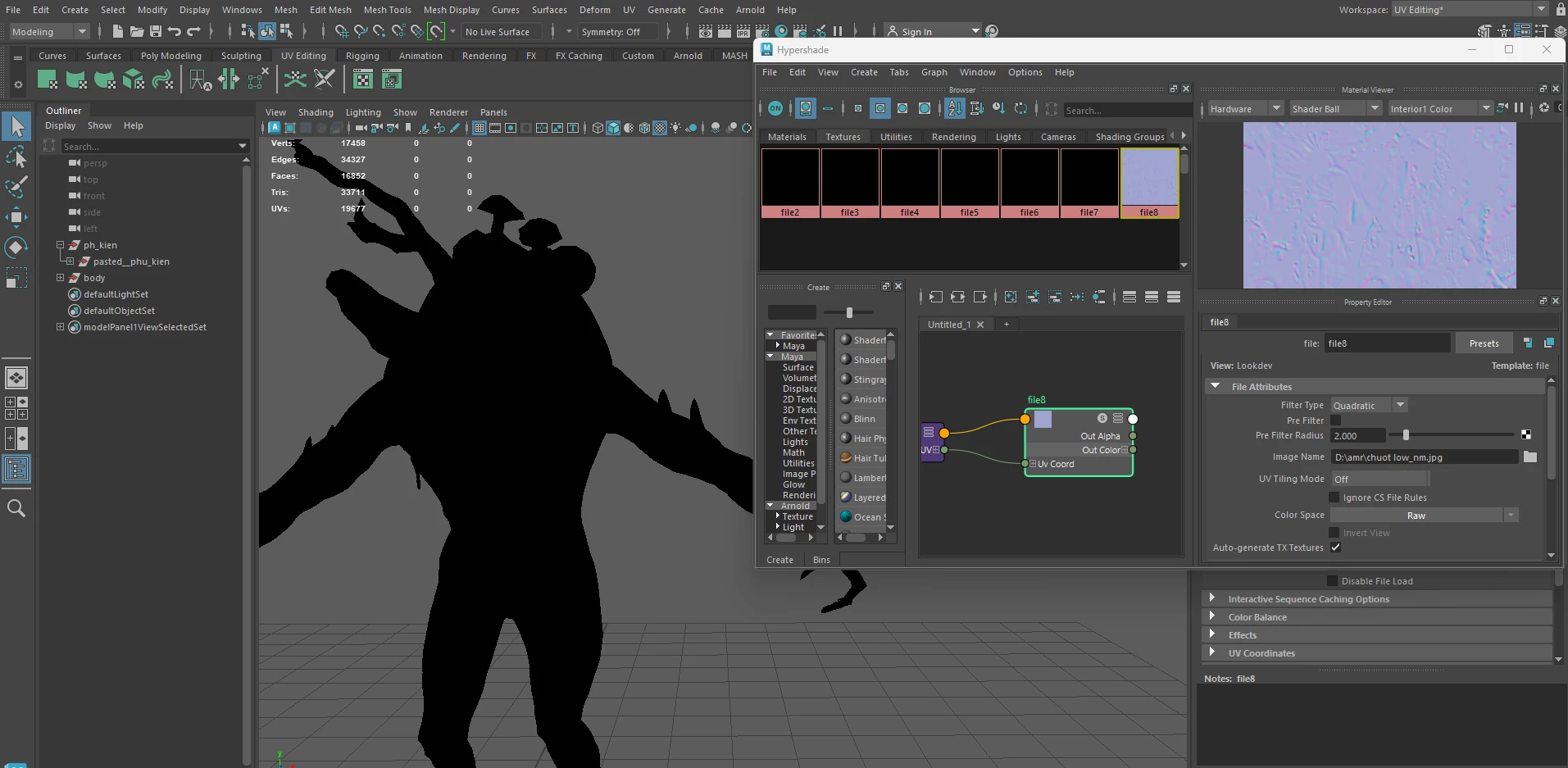Click the open render view clapperboard icon
The width and height of the screenshot is (1568, 768).
[x=705, y=31]
